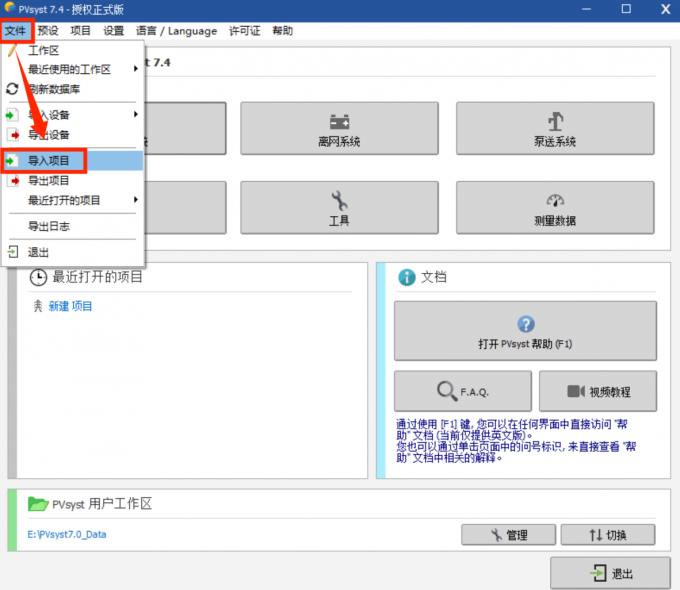
Task: Open the 许可证 menu
Action: pos(245,31)
